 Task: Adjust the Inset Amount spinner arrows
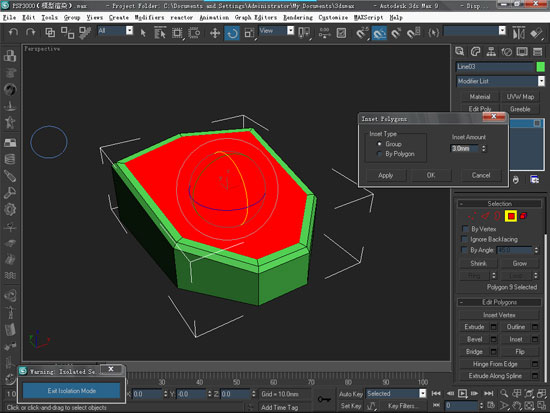pyautogui.click(x=484, y=149)
